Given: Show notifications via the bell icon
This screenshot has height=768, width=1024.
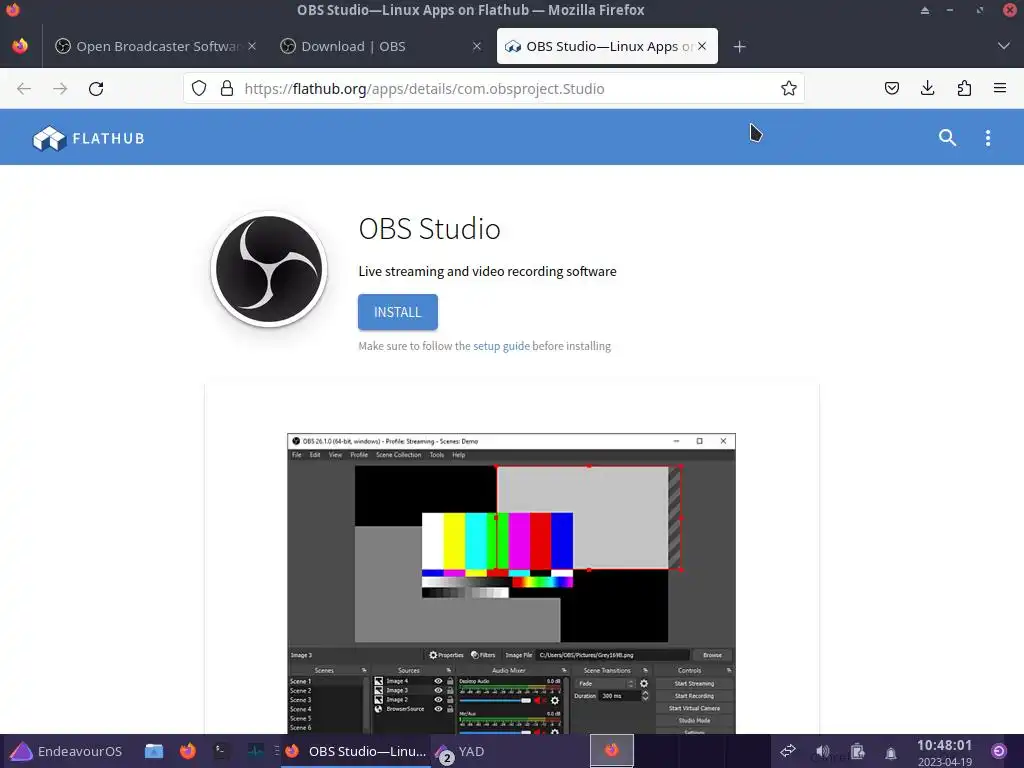Looking at the screenshot, I should tap(891, 753).
